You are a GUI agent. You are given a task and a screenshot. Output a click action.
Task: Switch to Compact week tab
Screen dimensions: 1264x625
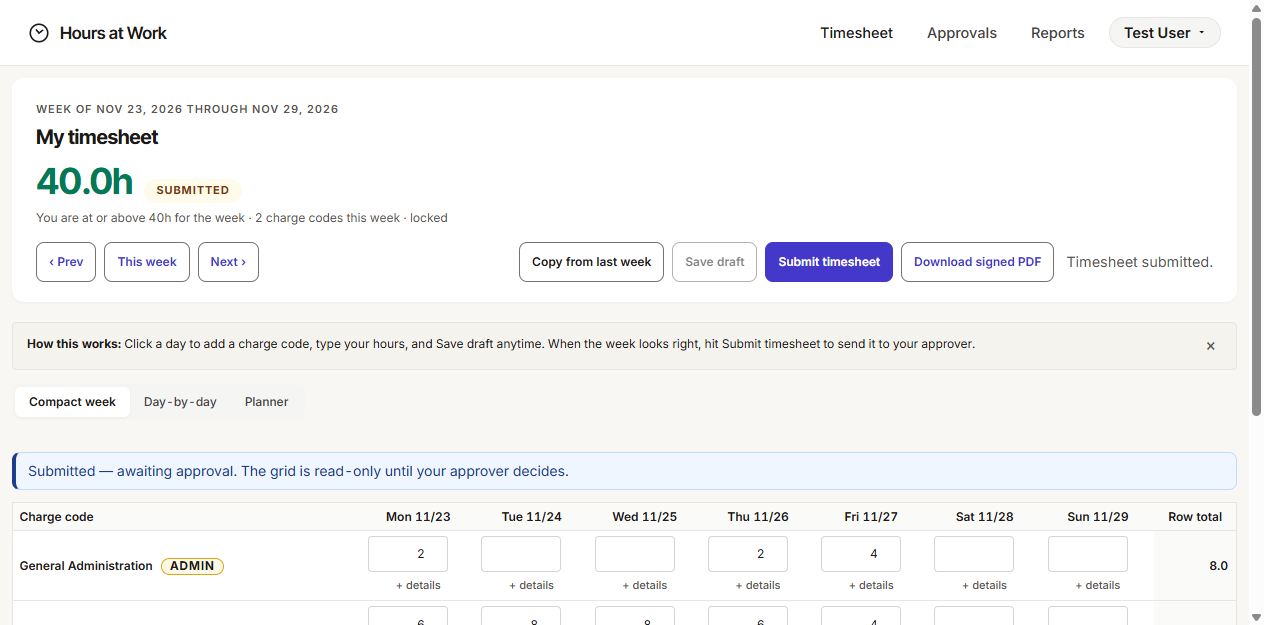coord(72,402)
